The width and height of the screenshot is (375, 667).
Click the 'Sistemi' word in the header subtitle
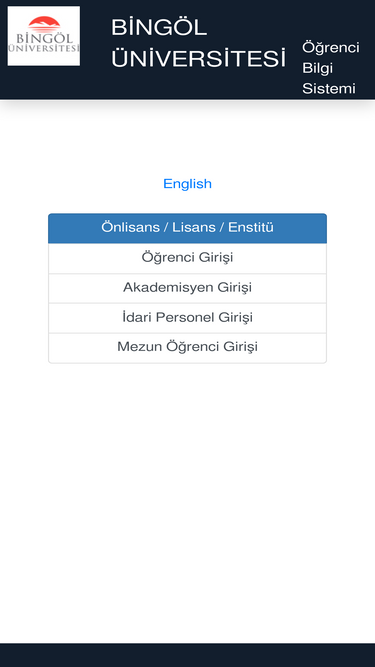[x=329, y=88]
